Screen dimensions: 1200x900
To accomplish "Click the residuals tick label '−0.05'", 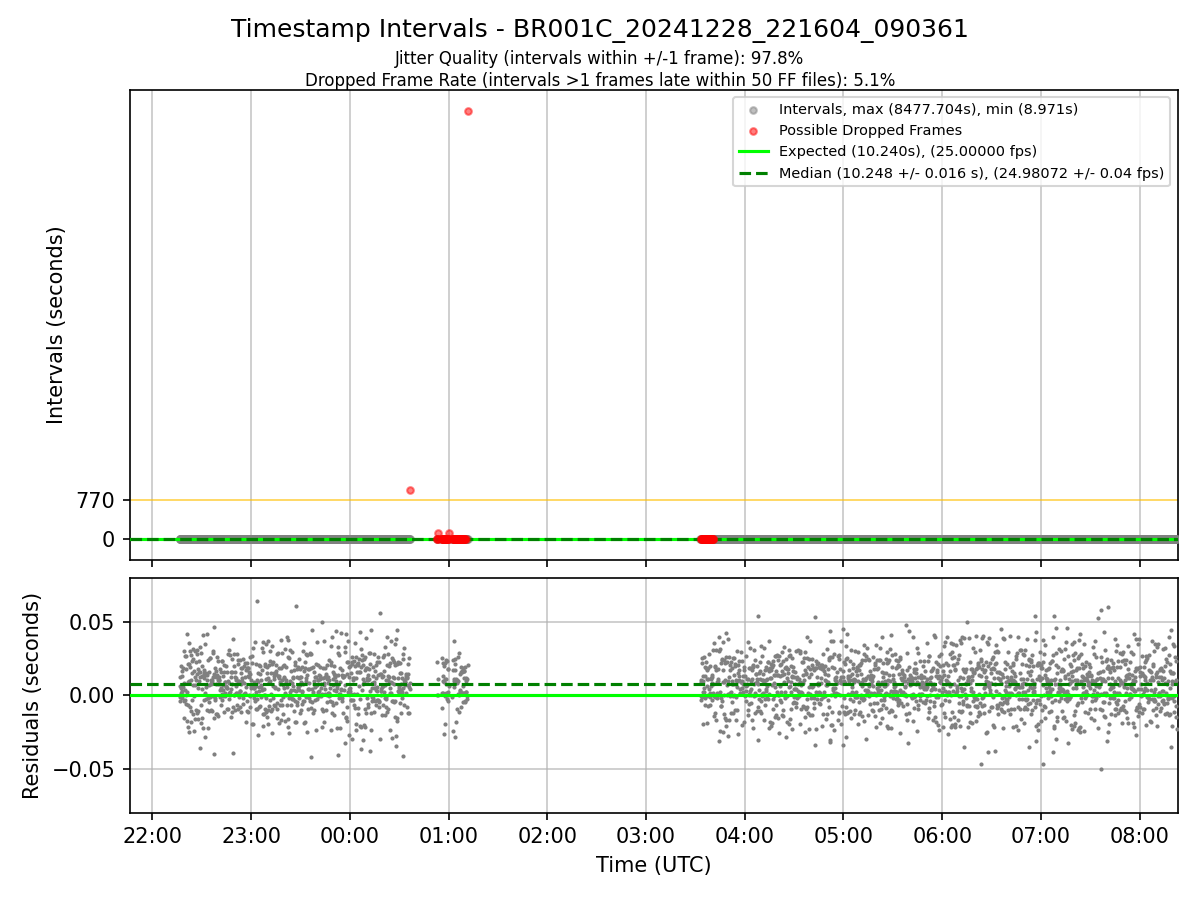I will 85,770.
